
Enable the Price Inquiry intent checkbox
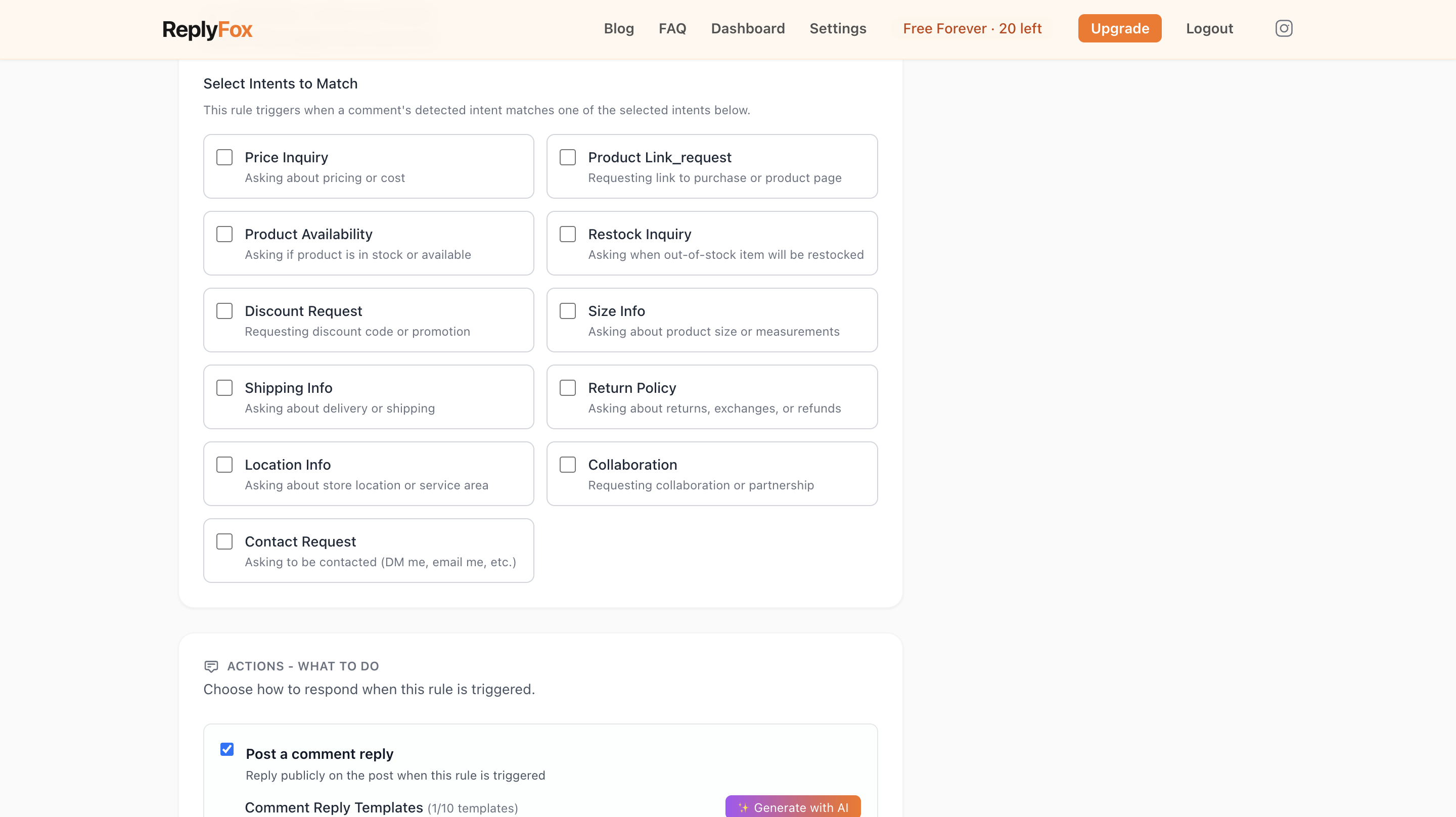click(224, 157)
